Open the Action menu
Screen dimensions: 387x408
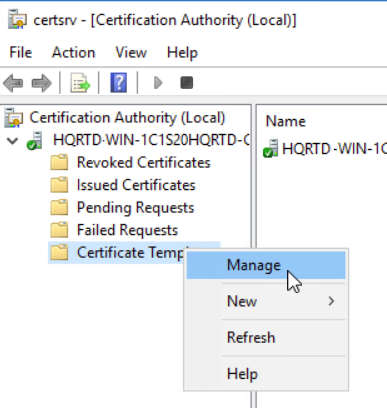click(74, 53)
